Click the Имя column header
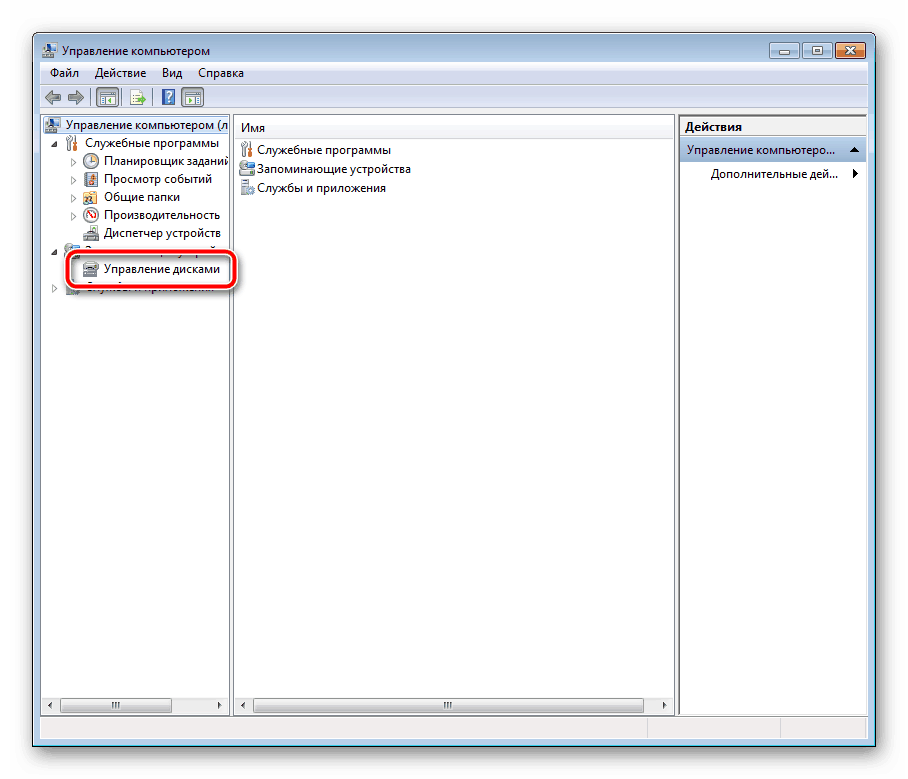 (x=252, y=128)
